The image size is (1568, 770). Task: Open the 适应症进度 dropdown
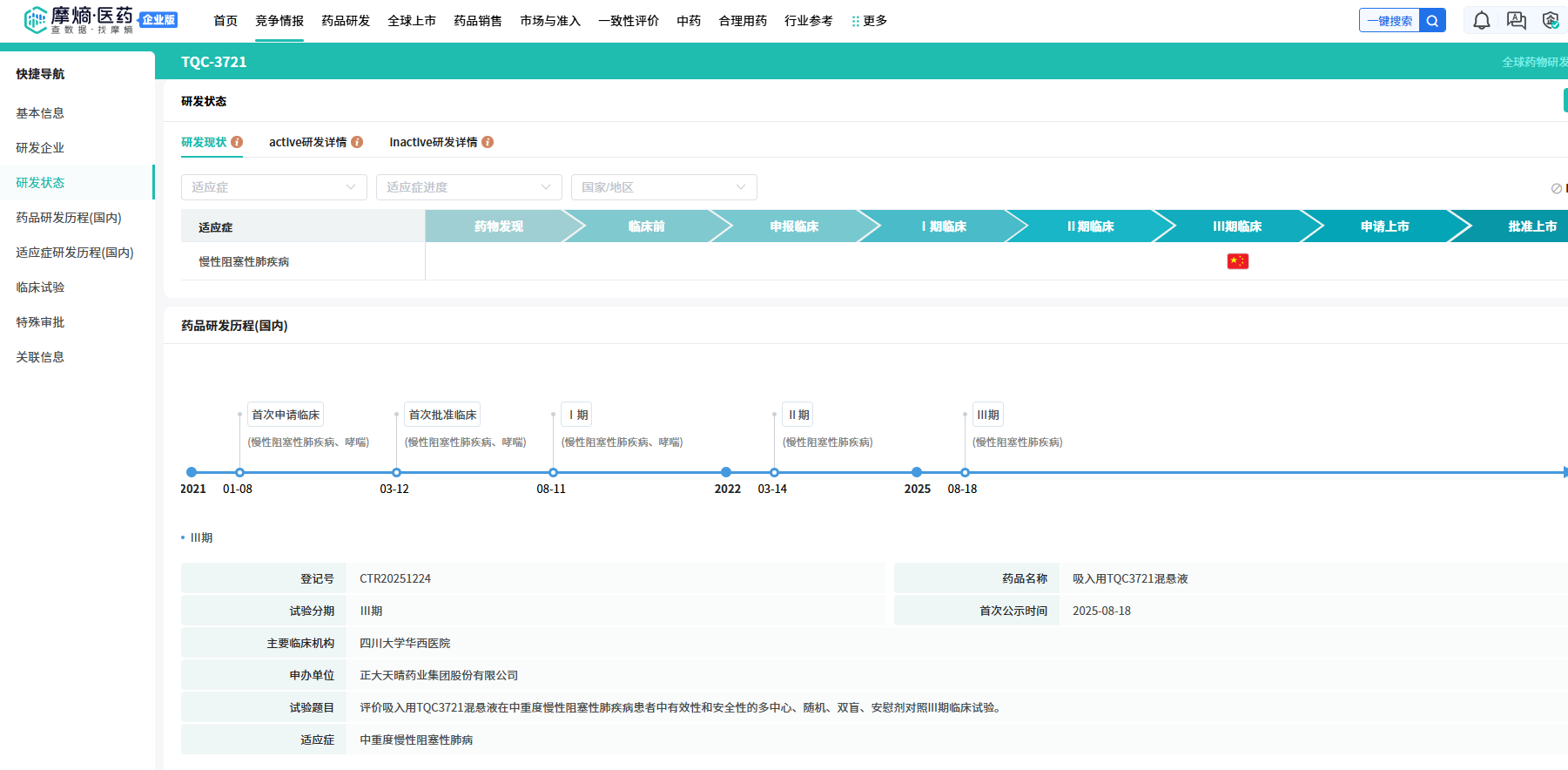468,187
